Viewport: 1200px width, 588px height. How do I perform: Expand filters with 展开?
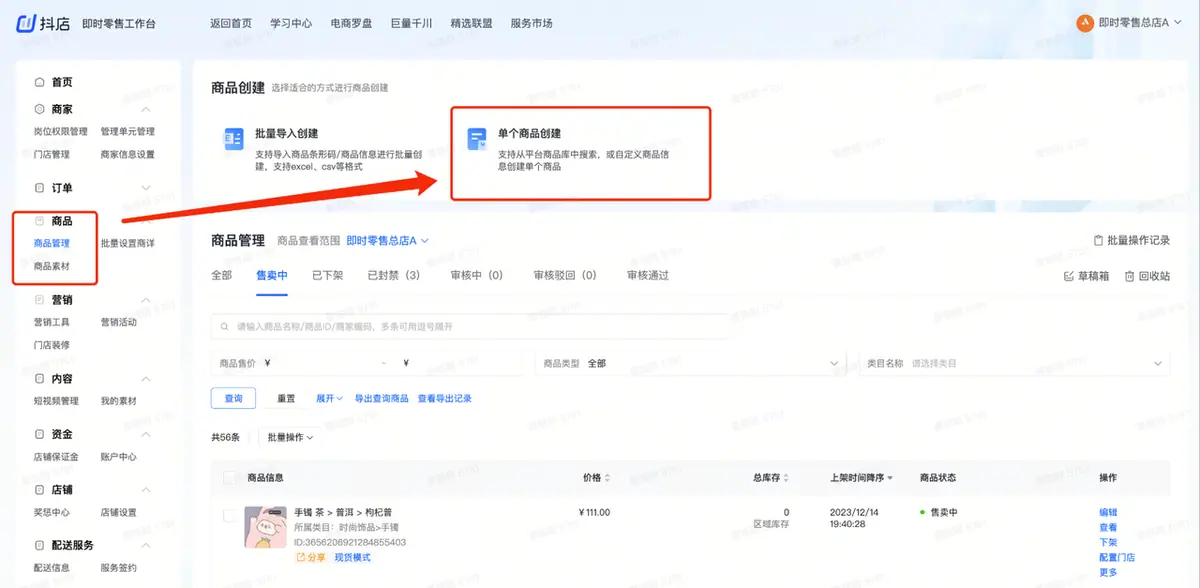click(x=329, y=398)
